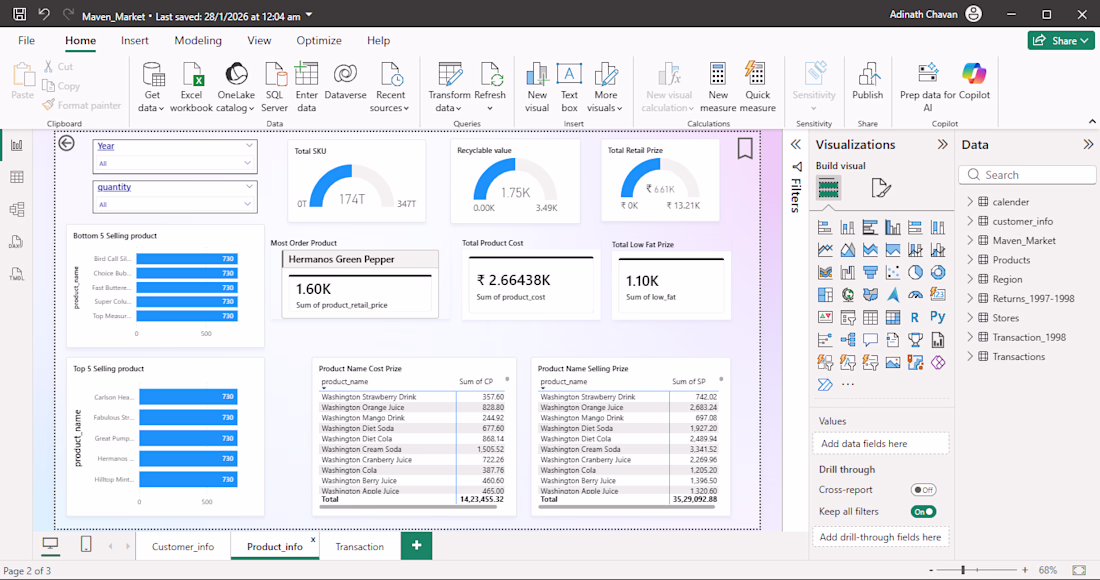Click the Enter data icon
The width and height of the screenshot is (1100, 580).
(307, 74)
